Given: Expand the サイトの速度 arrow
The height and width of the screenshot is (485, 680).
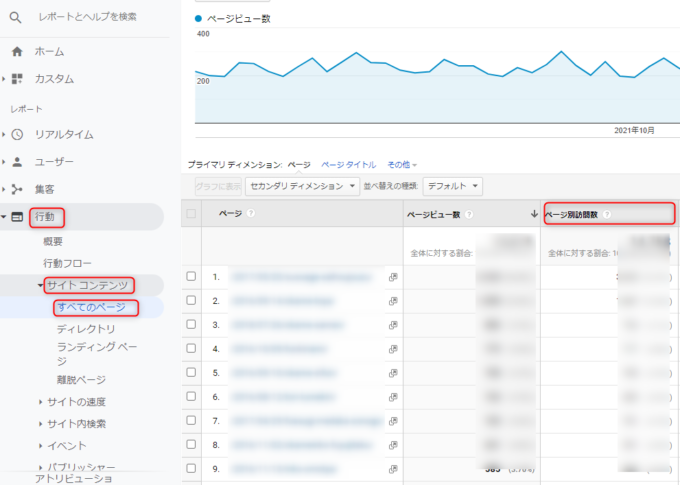Looking at the screenshot, I should (40, 402).
